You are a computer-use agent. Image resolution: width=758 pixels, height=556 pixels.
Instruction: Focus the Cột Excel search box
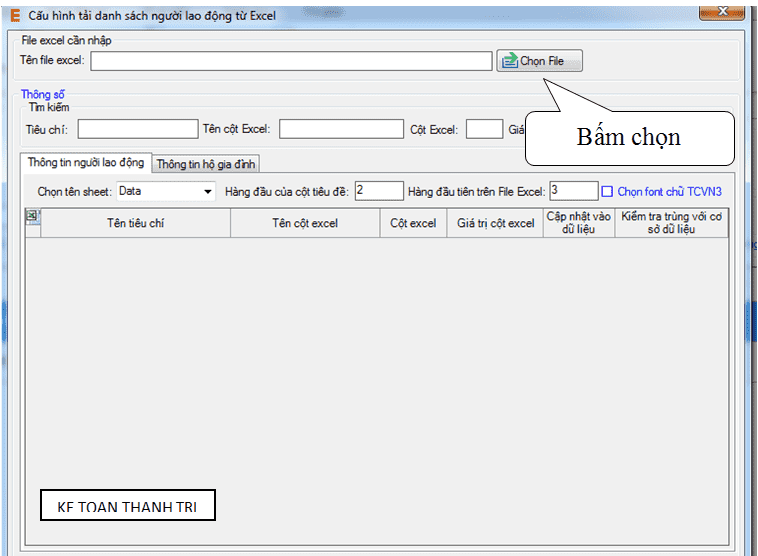pyautogui.click(x=484, y=129)
